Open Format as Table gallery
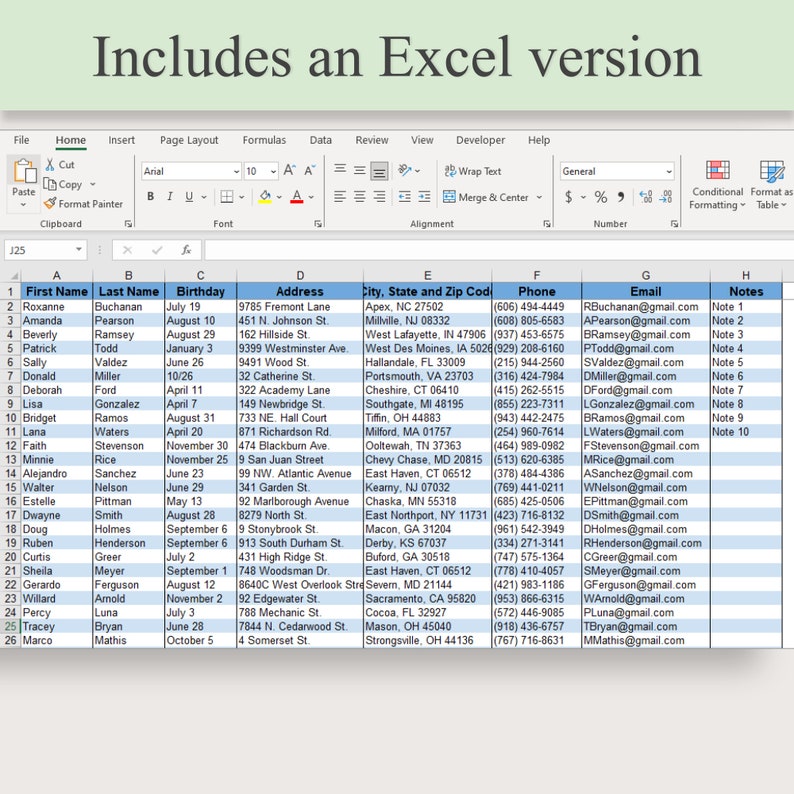794x794 pixels. coord(772,184)
